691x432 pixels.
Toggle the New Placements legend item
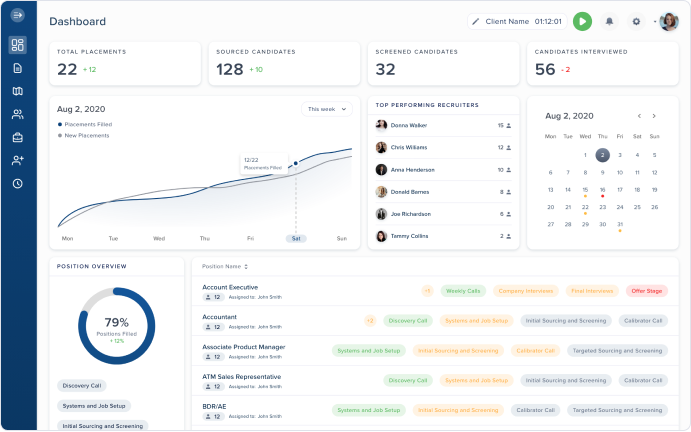pyautogui.click(x=84, y=135)
